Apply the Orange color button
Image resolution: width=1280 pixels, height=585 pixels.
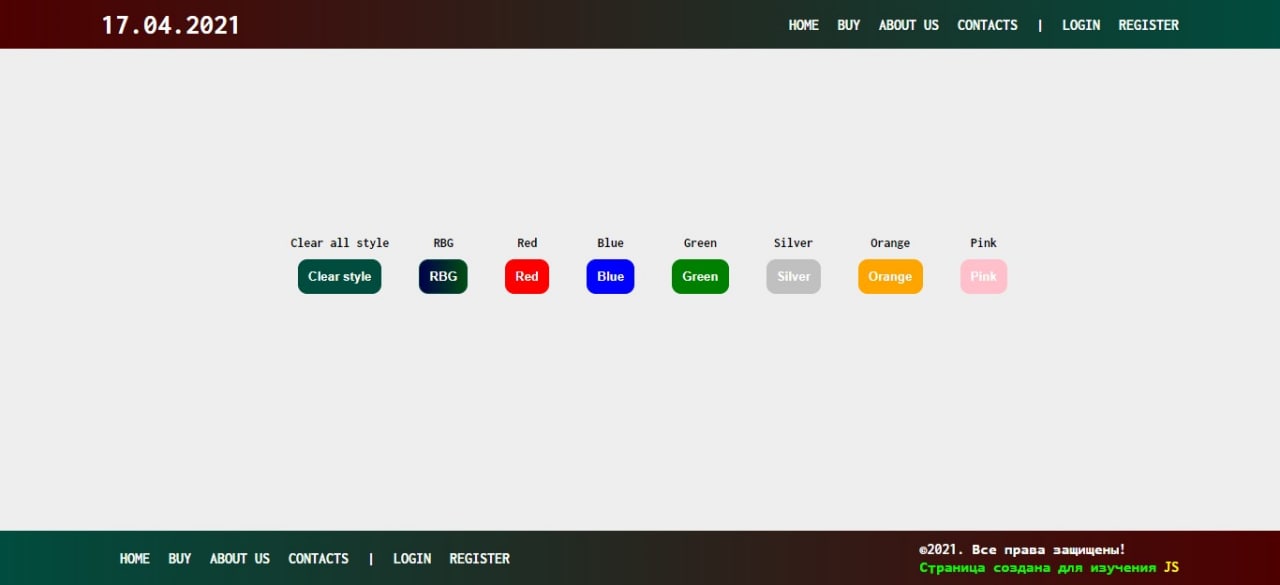coord(890,277)
